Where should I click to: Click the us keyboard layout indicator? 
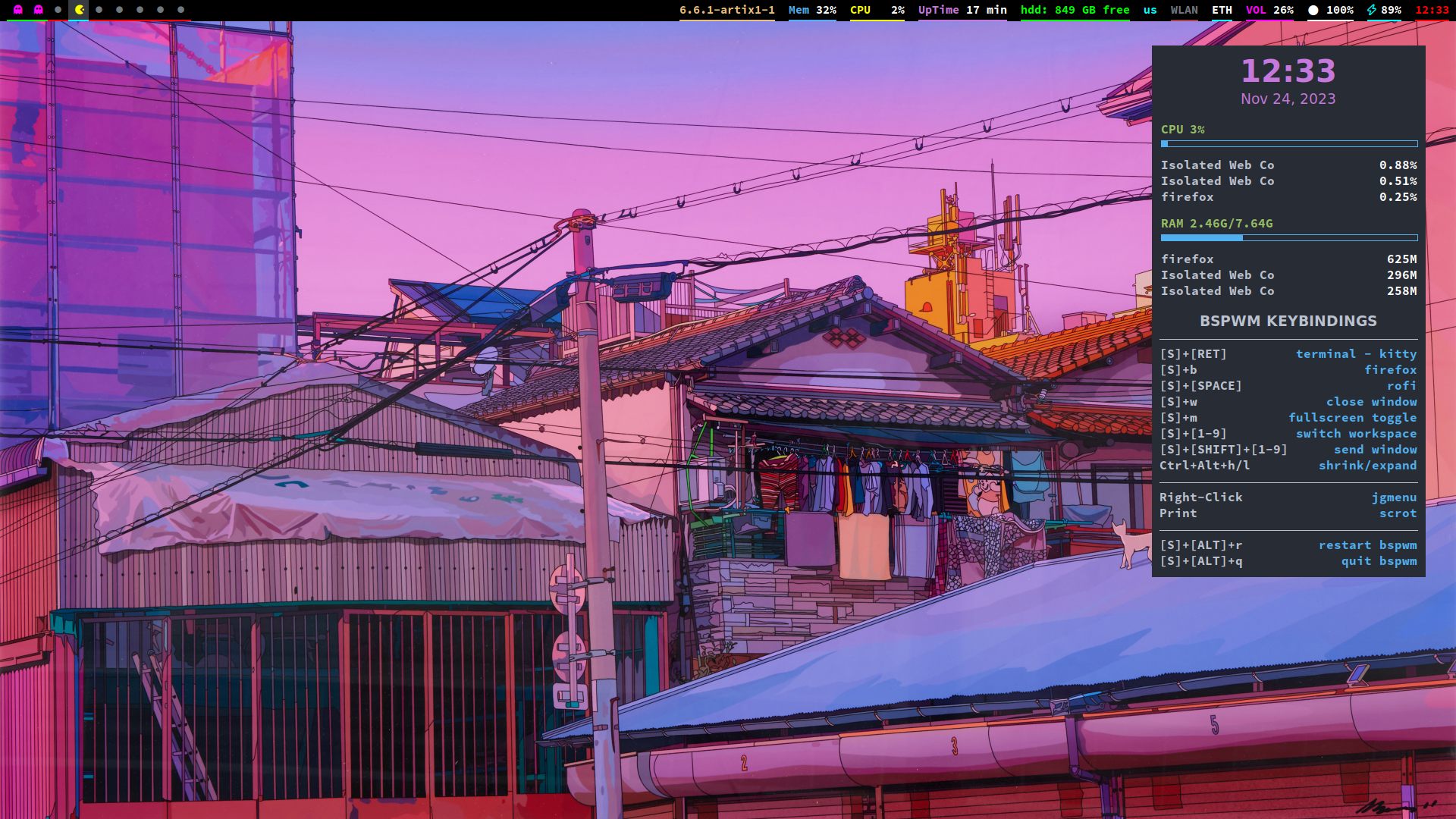pyautogui.click(x=1150, y=10)
